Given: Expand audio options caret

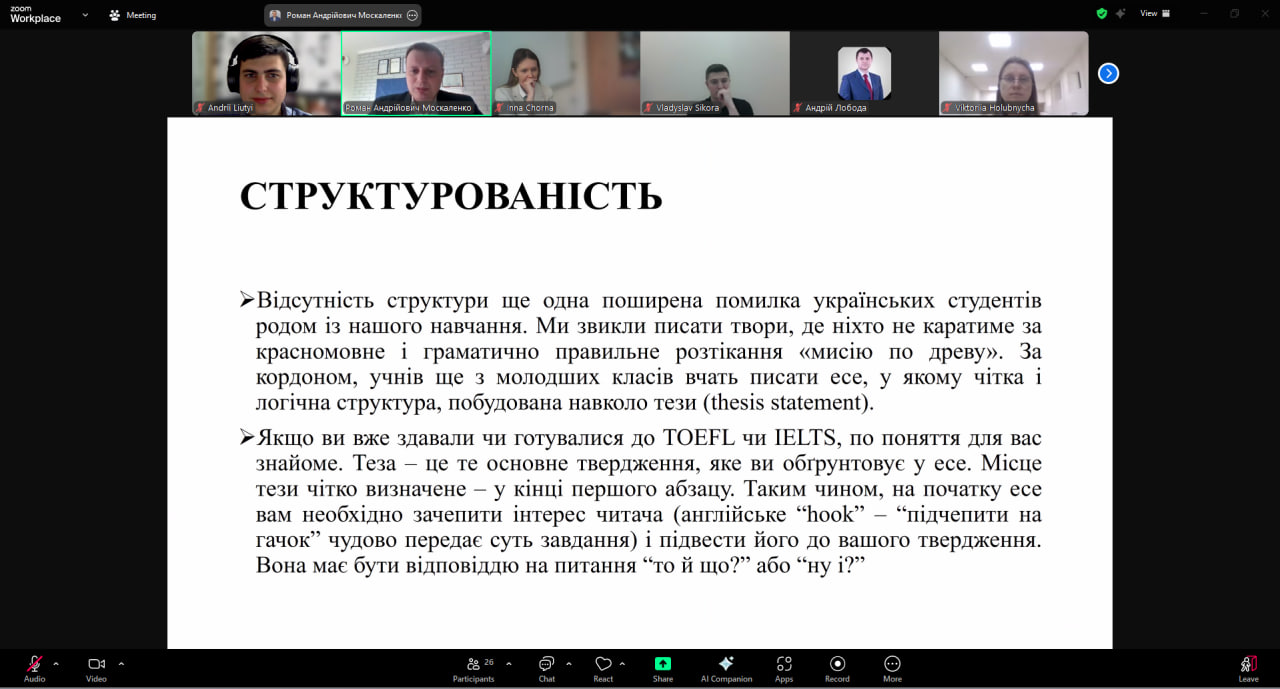Looking at the screenshot, I should (x=56, y=663).
